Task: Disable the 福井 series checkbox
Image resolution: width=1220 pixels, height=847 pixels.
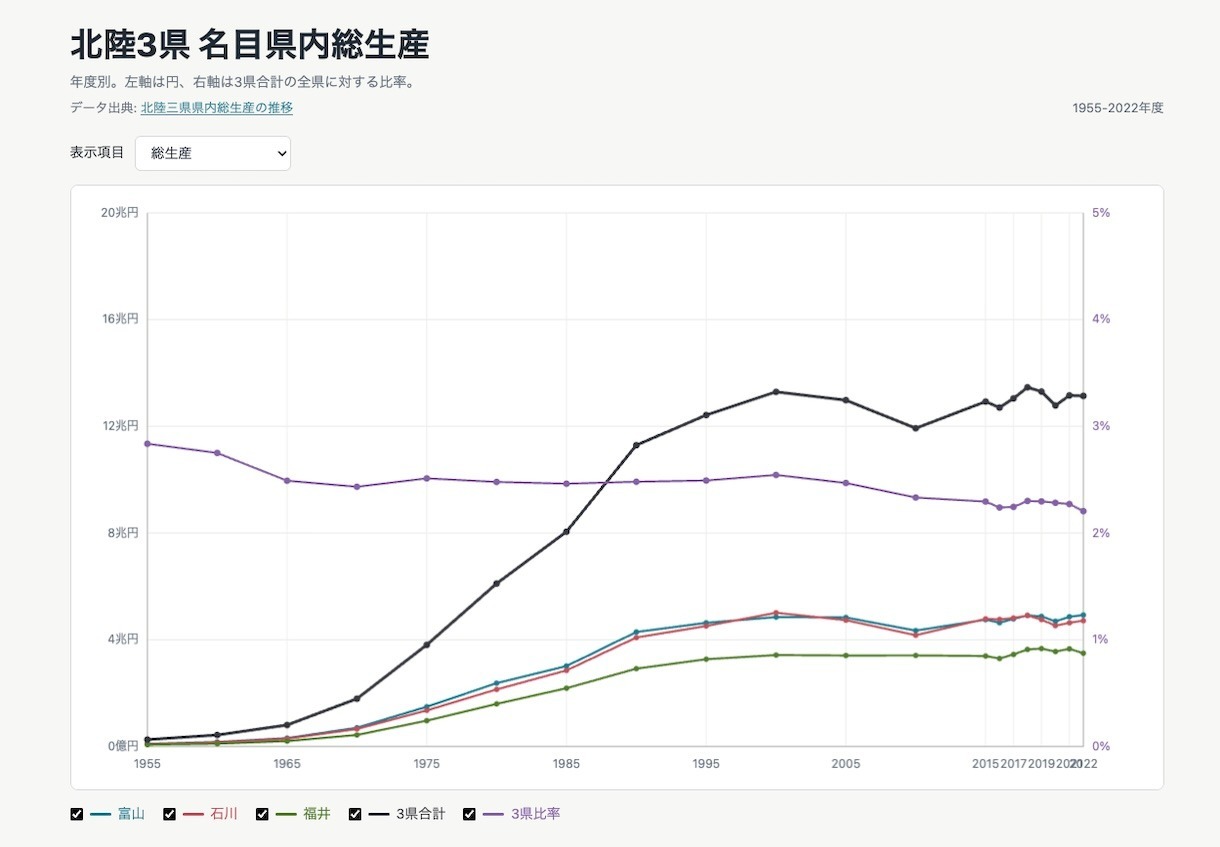Action: (262, 814)
